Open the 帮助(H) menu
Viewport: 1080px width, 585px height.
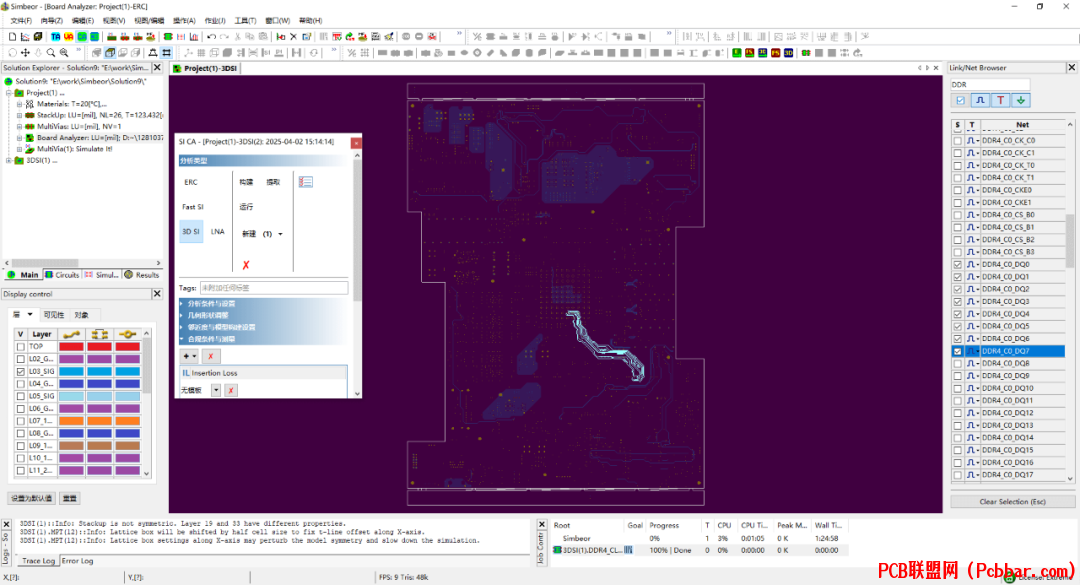coord(311,21)
